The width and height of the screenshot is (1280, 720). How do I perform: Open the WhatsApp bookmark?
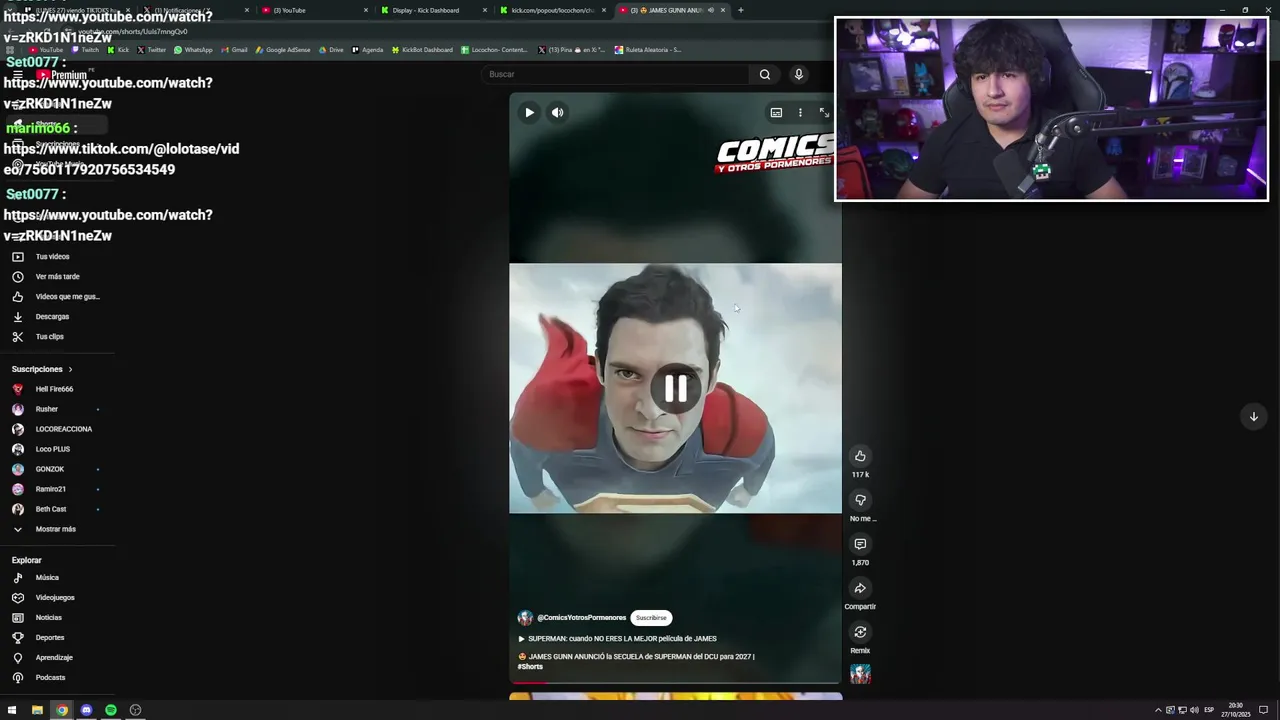pyautogui.click(x=193, y=50)
